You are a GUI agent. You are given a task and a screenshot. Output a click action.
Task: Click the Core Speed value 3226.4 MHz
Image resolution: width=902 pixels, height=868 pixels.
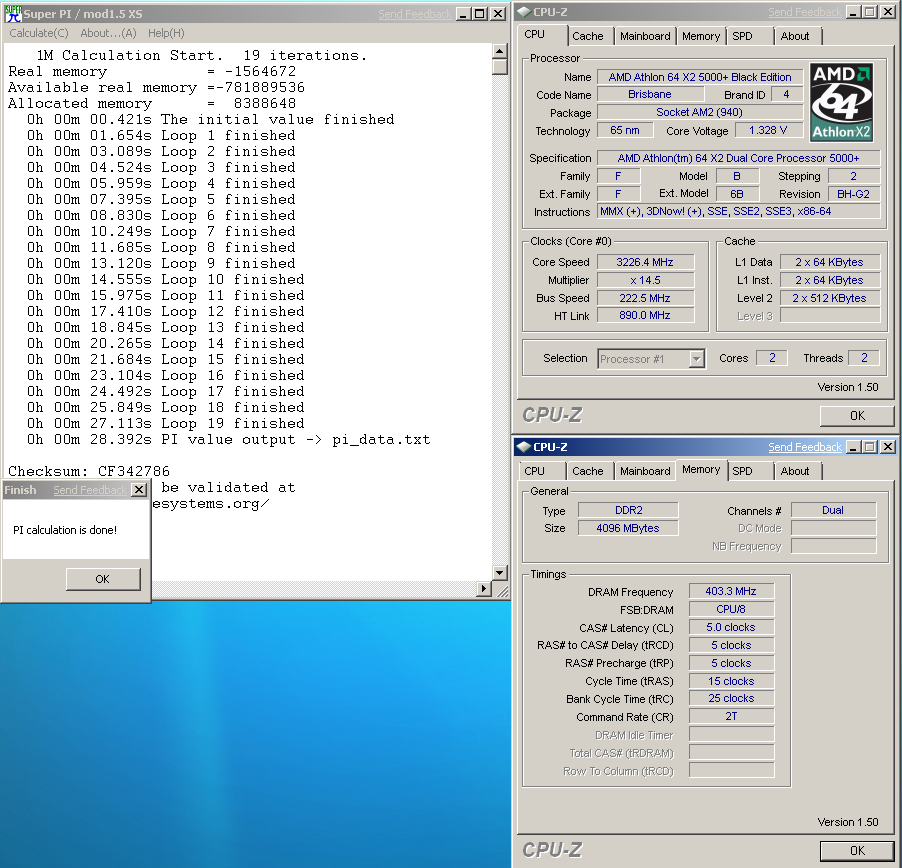[x=645, y=262]
